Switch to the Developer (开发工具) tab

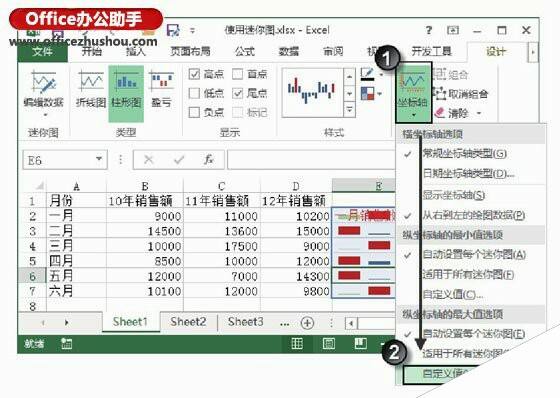(x=431, y=51)
